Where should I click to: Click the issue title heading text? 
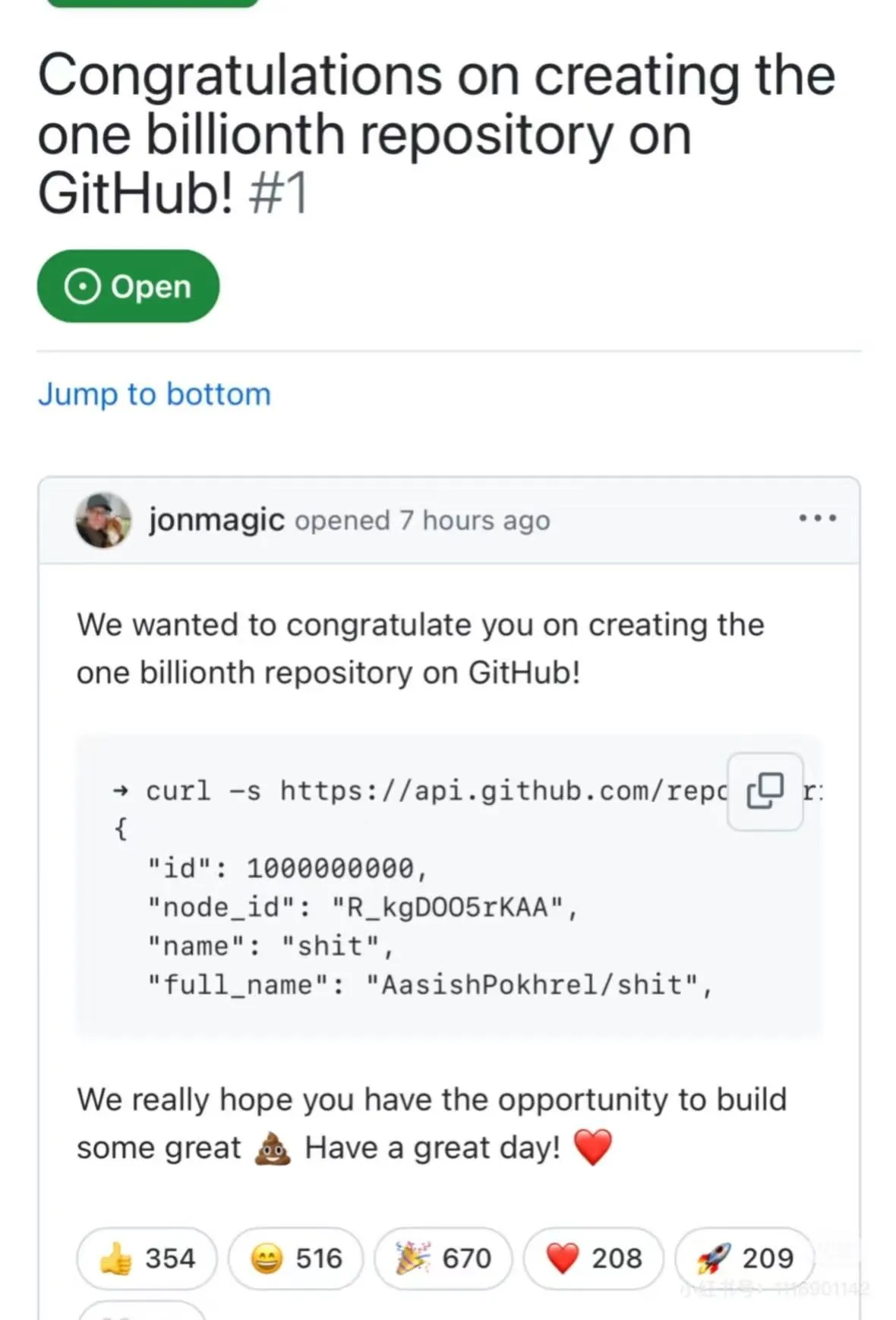pos(437,134)
